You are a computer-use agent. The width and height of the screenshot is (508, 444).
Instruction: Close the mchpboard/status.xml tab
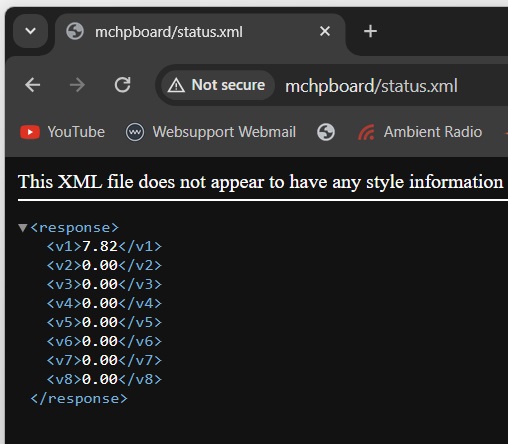[325, 31]
